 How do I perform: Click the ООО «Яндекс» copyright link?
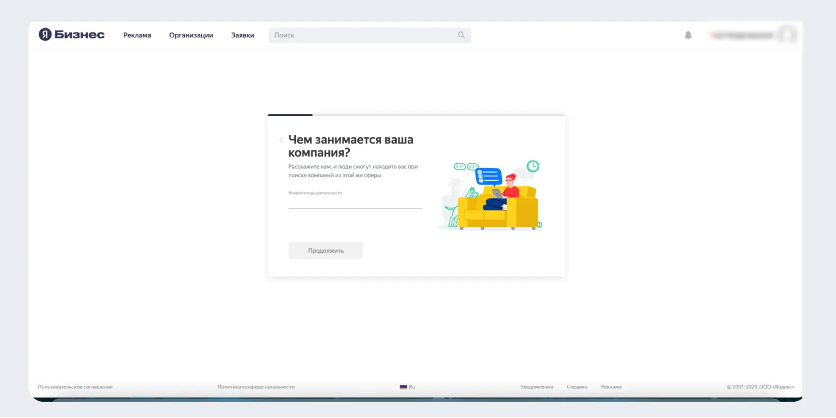[777, 386]
